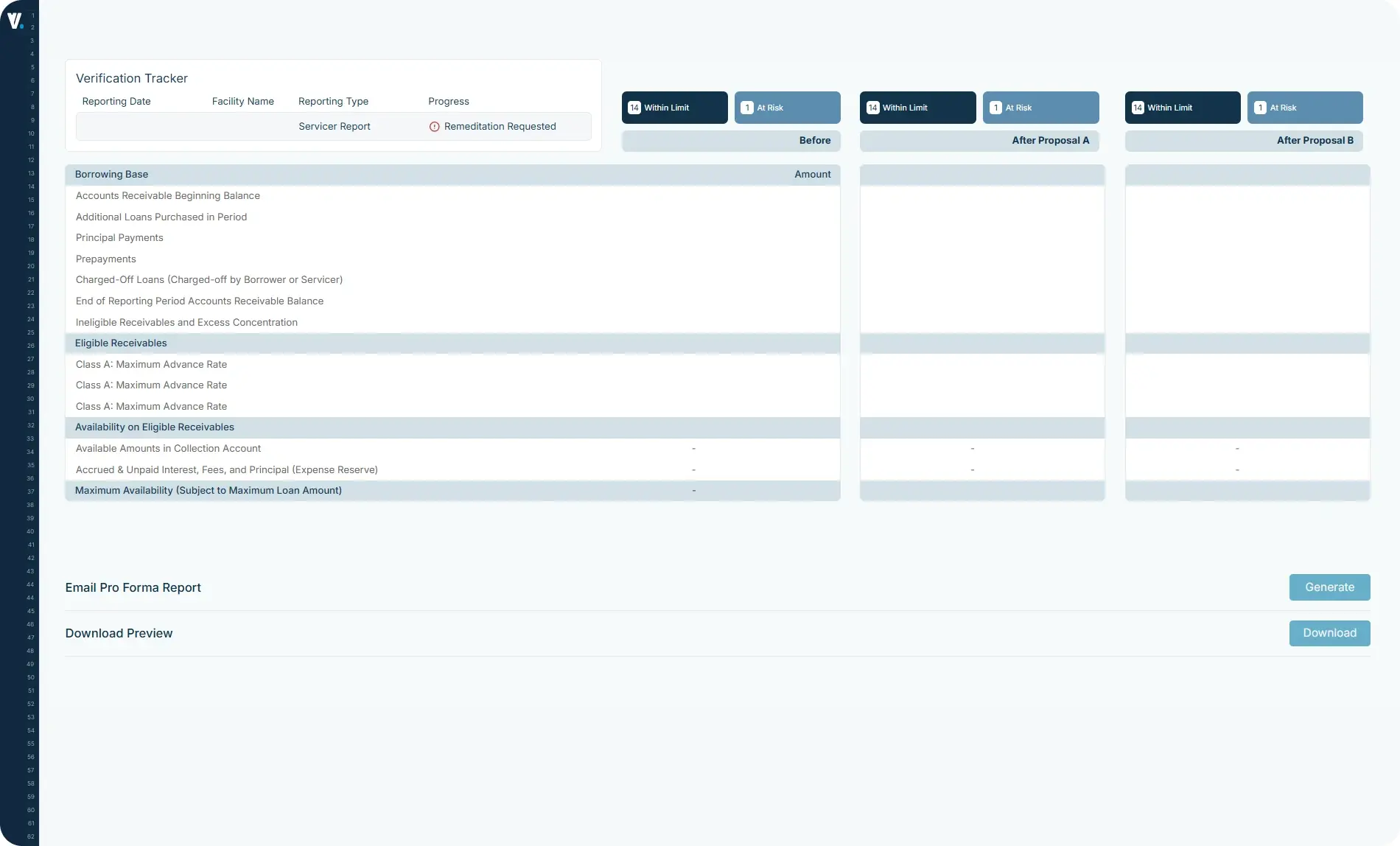Click the "14" badge under After Proposal A
Viewport: 1400px width, 846px height.
[x=873, y=107]
